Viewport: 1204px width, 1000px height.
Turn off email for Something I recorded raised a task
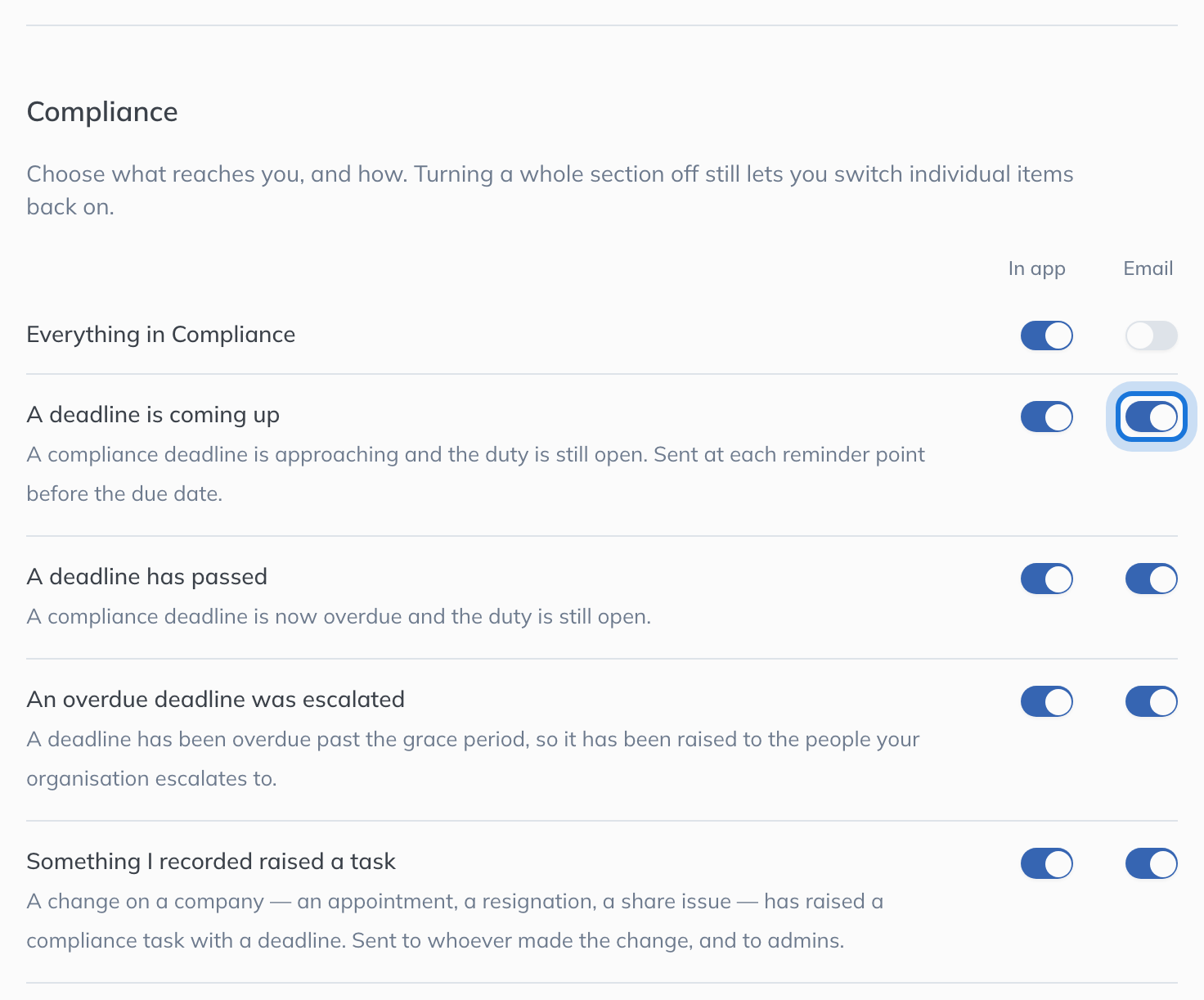pos(1151,863)
